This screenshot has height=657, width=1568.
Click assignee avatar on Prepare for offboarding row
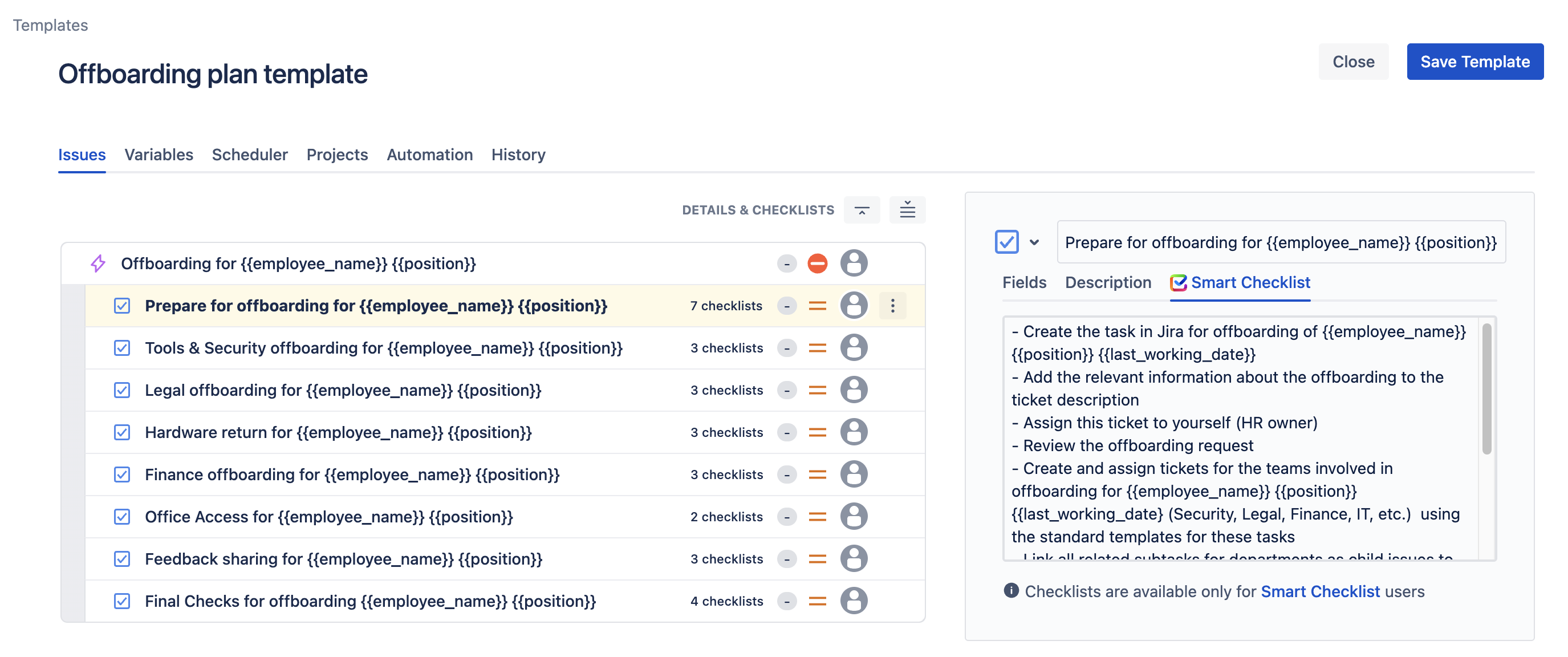854,306
